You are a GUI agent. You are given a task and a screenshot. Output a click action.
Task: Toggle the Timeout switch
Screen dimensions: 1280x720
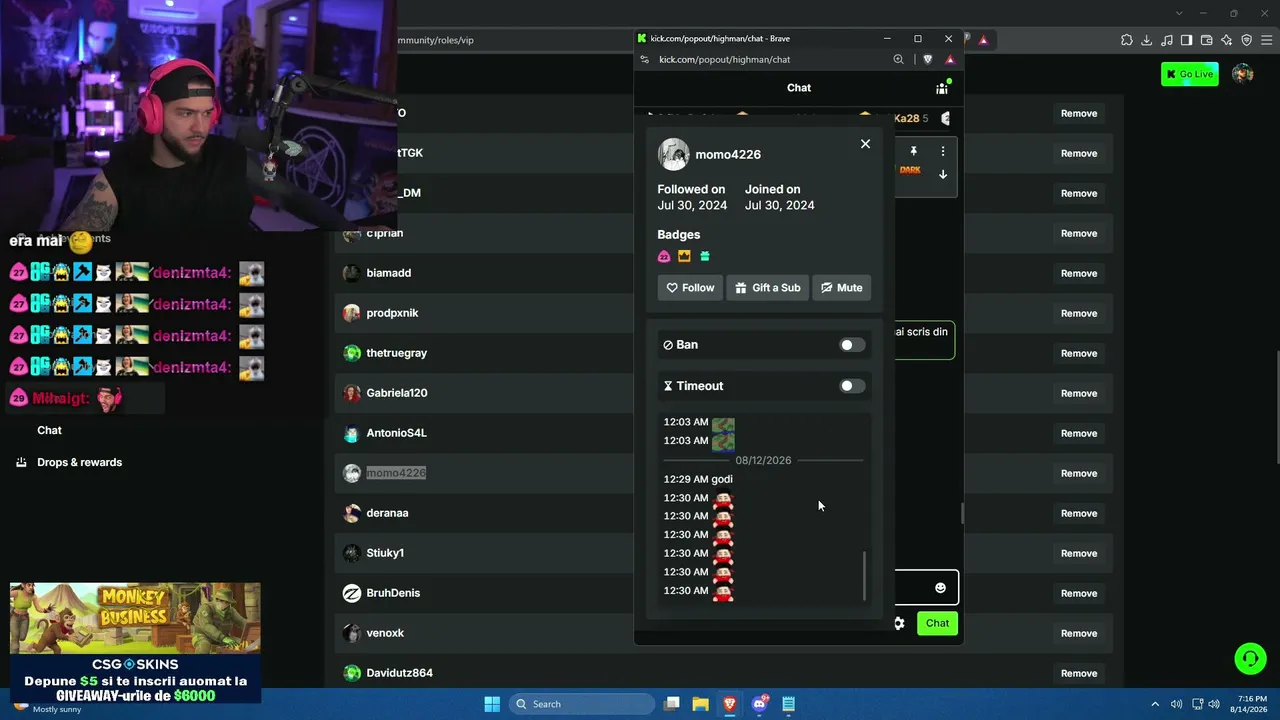pyautogui.click(x=852, y=386)
